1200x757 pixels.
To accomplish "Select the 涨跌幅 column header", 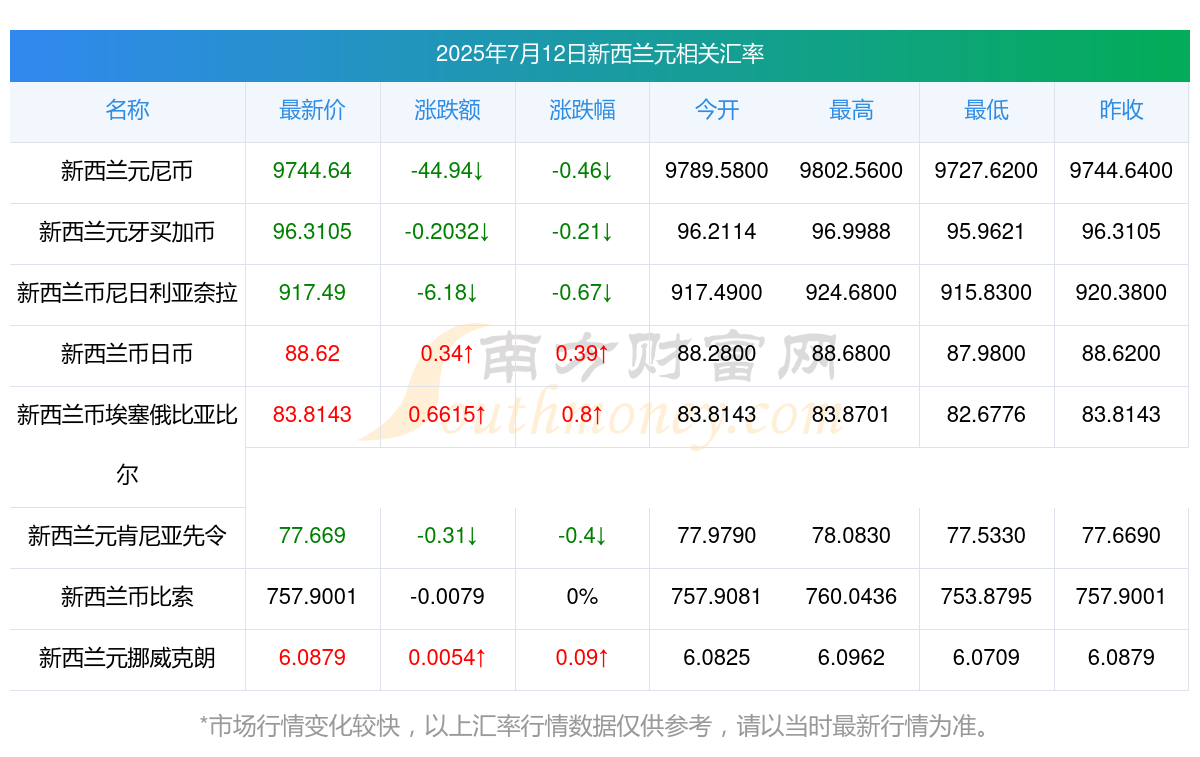I will pyautogui.click(x=582, y=110).
